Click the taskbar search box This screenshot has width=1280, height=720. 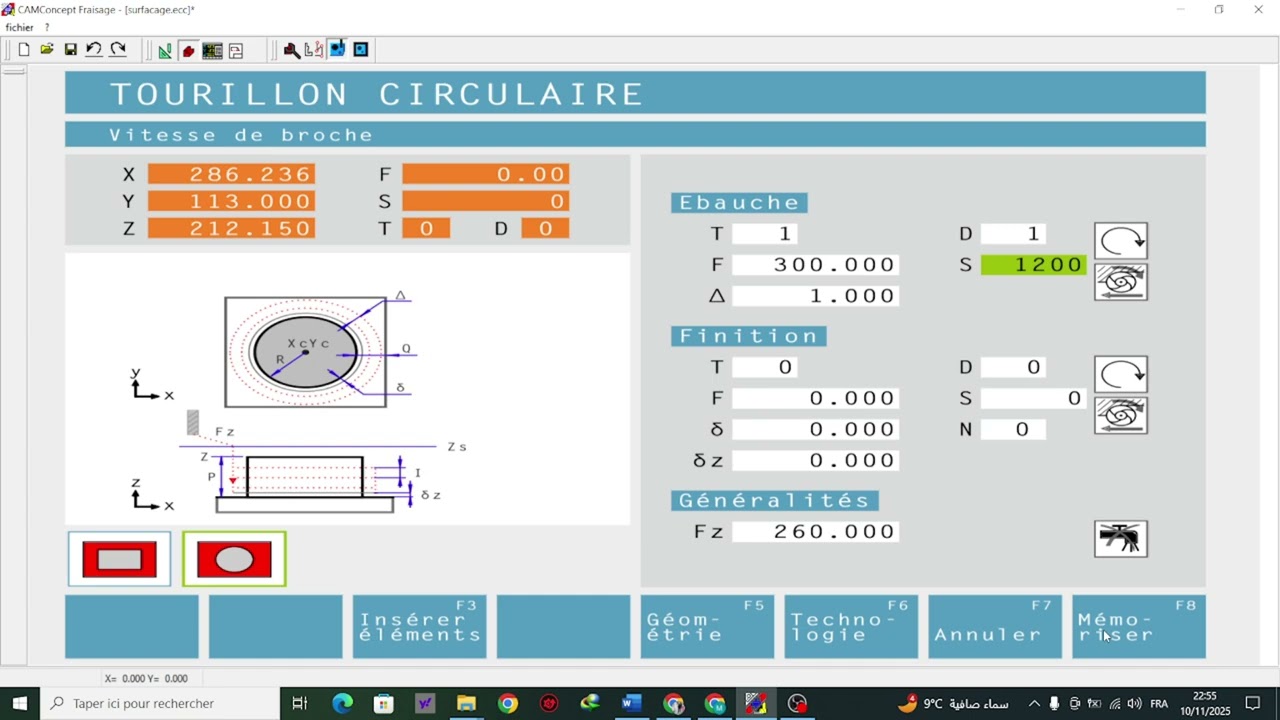(160, 704)
